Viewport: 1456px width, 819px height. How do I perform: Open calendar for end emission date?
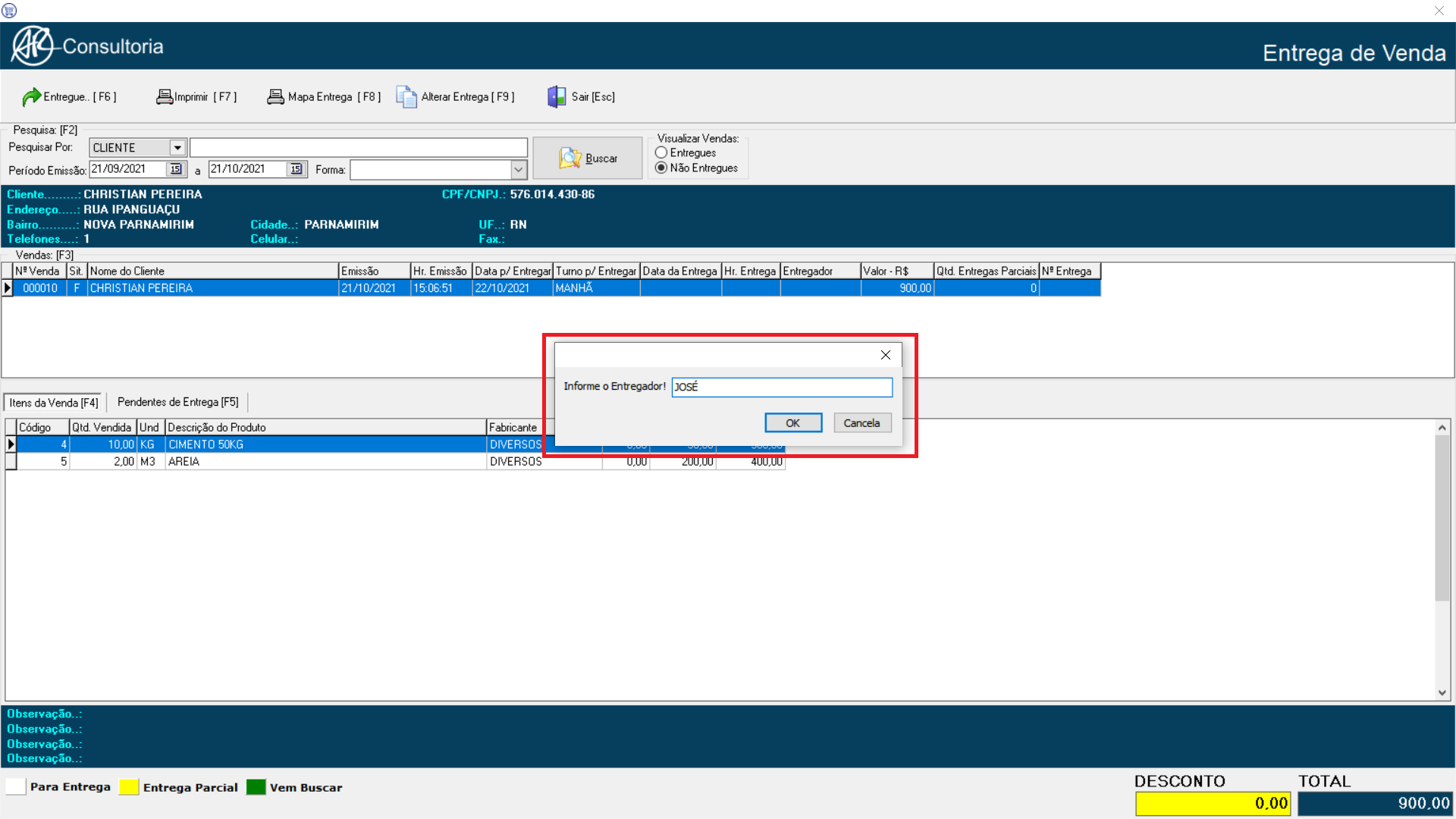296,169
